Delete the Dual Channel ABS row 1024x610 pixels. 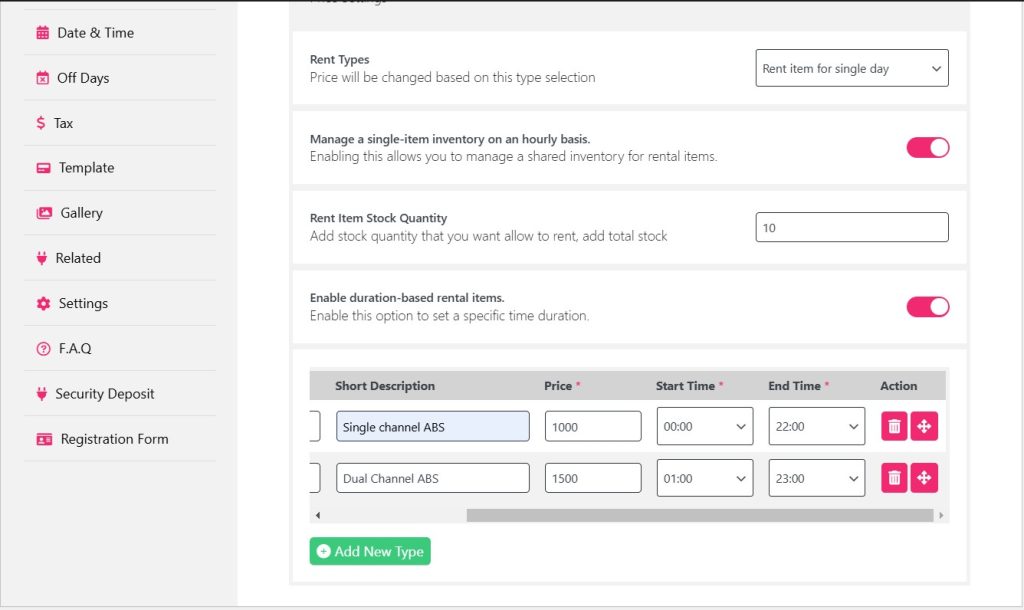894,478
